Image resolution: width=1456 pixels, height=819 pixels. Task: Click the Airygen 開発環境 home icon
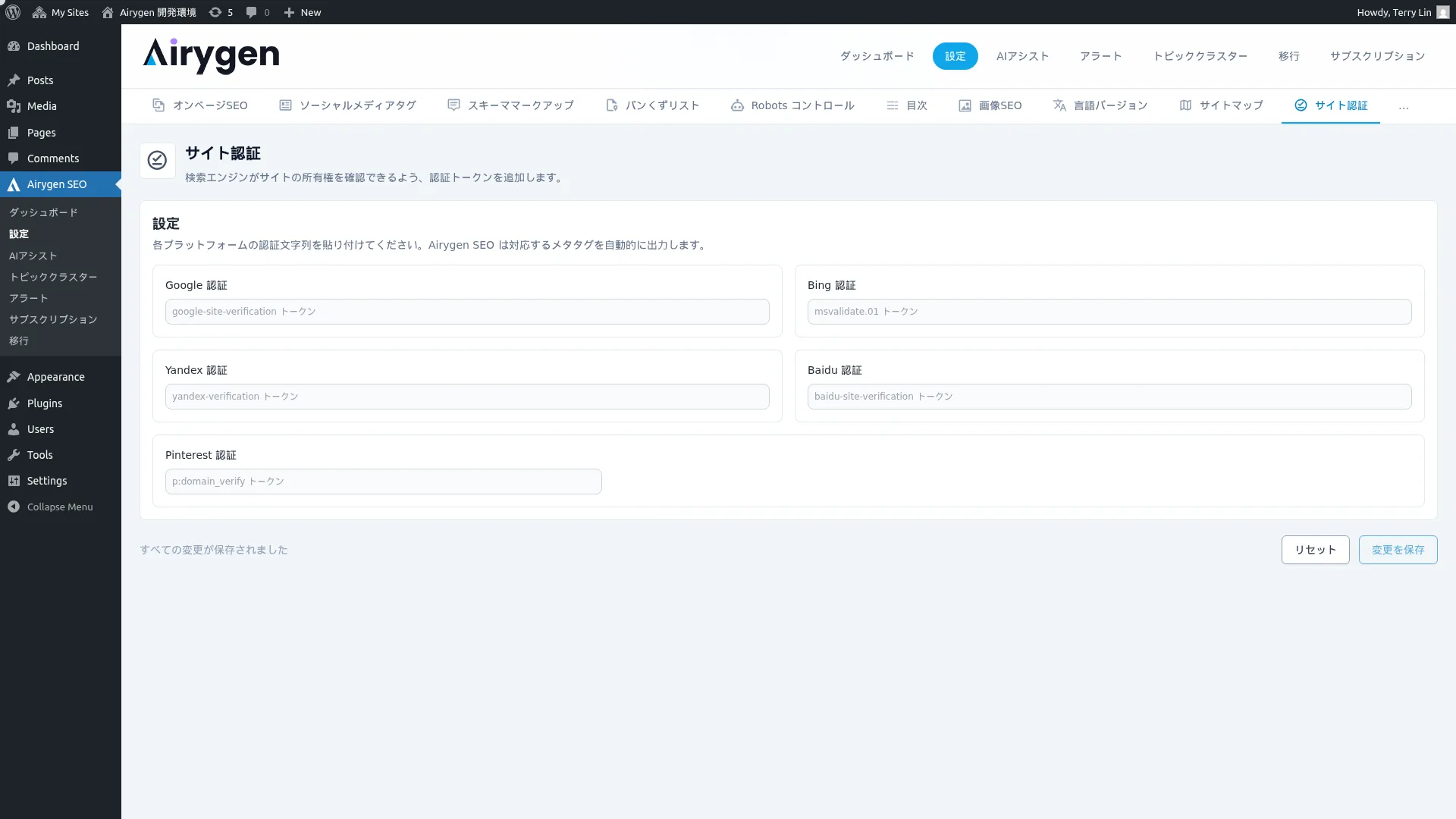point(108,12)
